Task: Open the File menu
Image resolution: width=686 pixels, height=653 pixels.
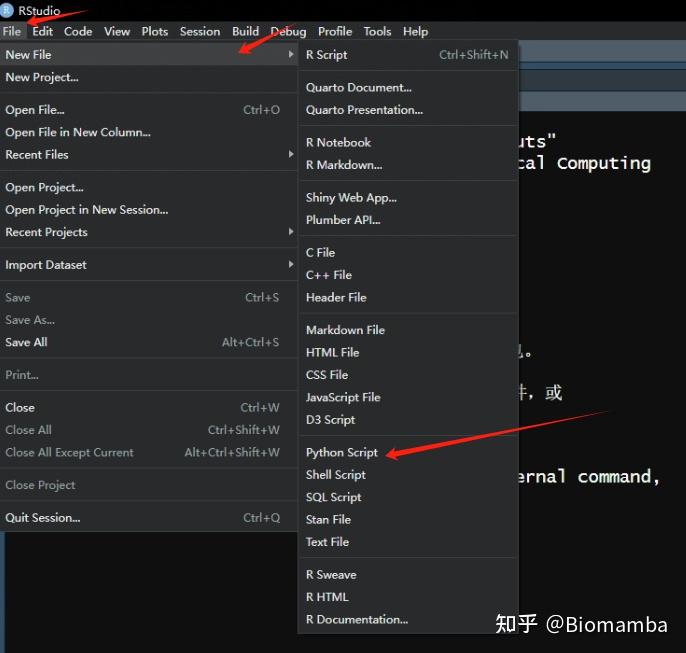Action: (12, 31)
